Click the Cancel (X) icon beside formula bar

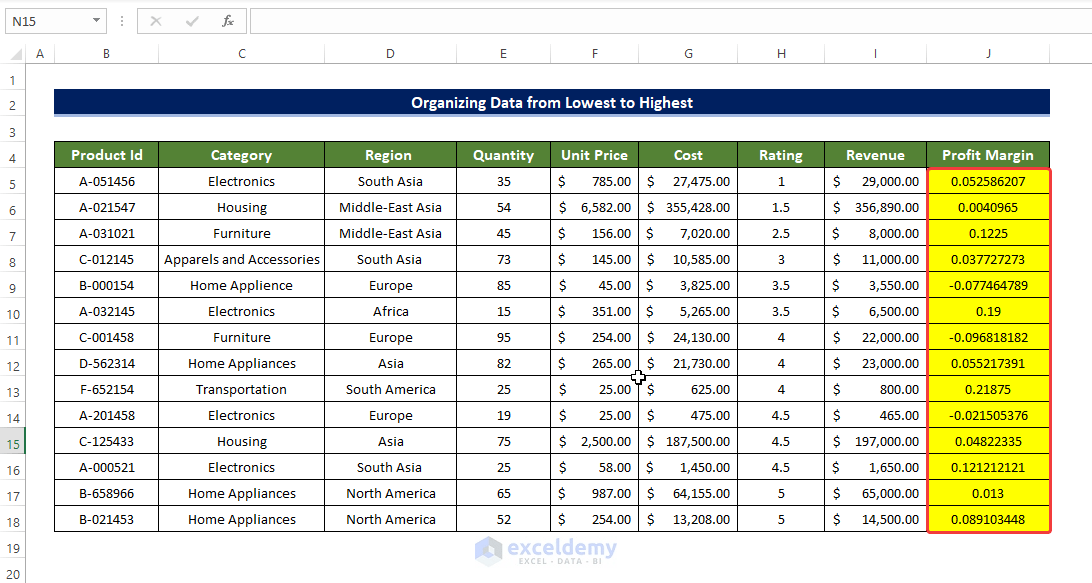(156, 20)
